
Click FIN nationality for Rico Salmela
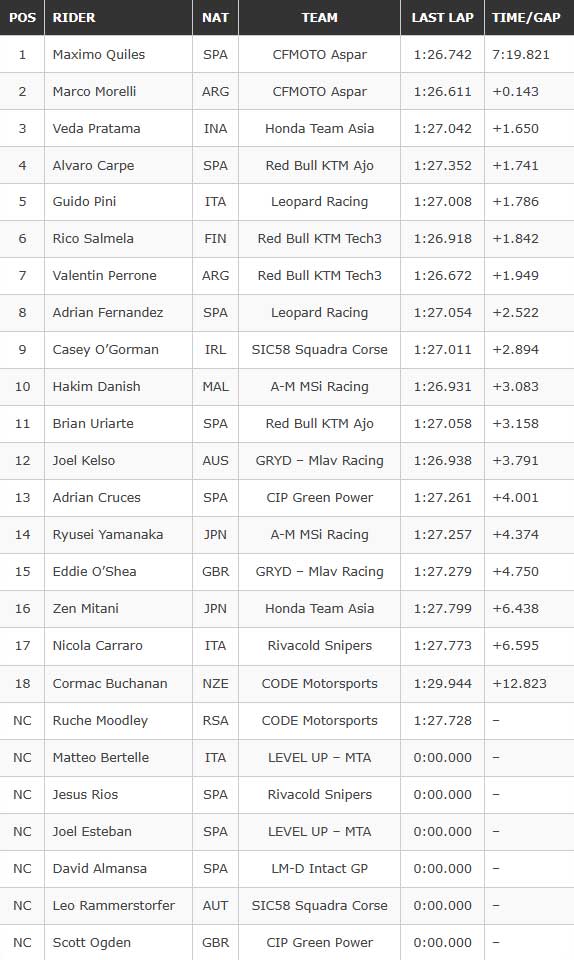215,238
